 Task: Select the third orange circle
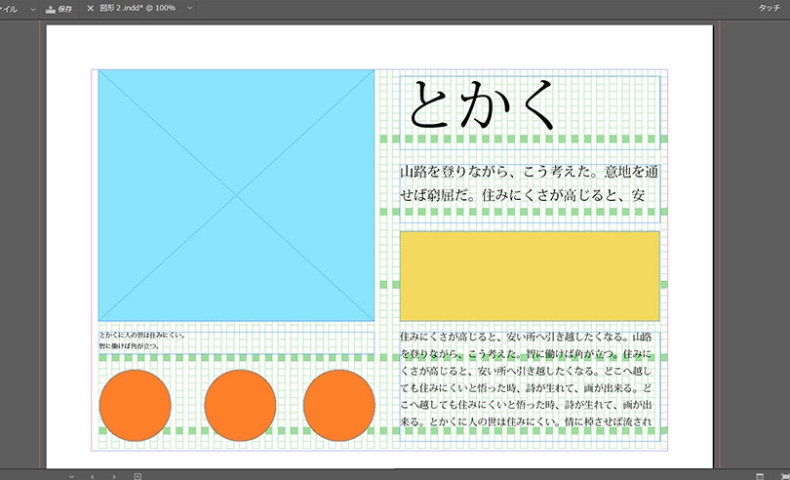[x=339, y=405]
